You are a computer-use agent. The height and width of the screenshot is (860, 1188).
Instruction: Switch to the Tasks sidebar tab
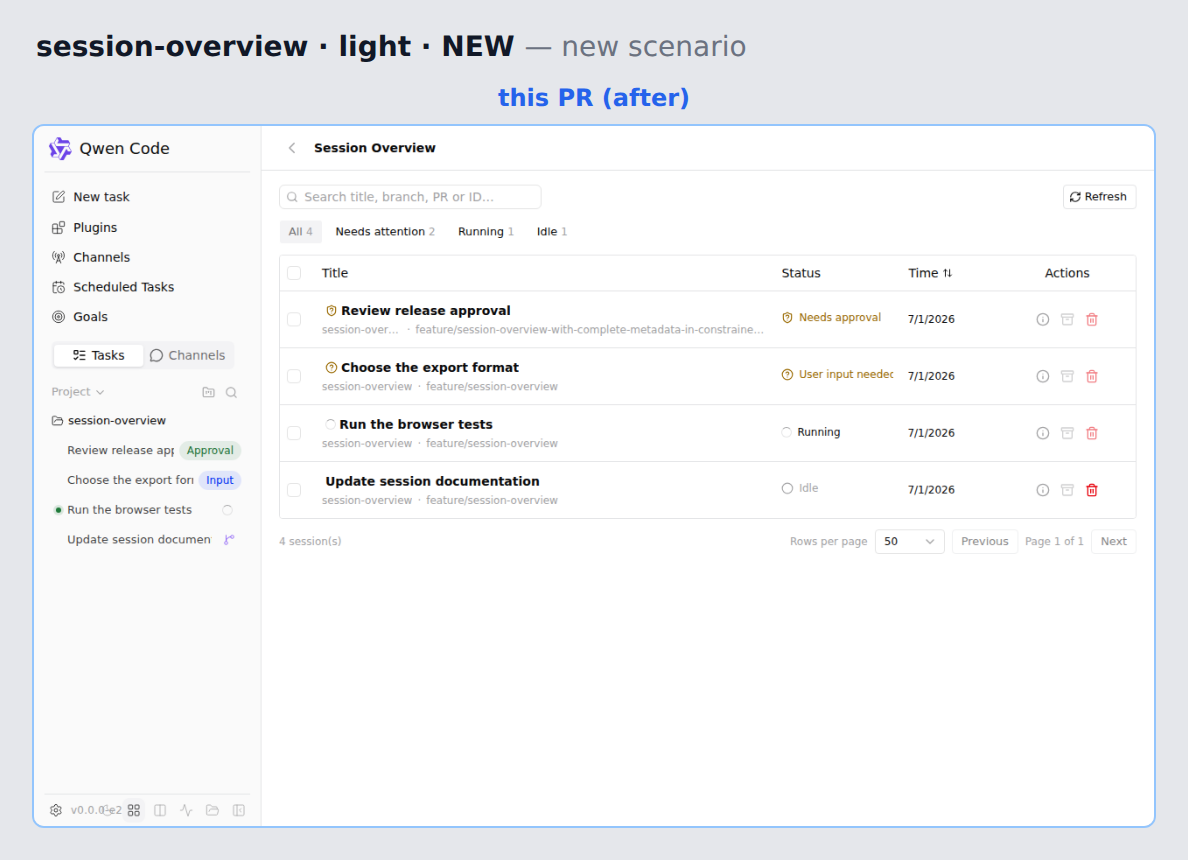tap(98, 355)
